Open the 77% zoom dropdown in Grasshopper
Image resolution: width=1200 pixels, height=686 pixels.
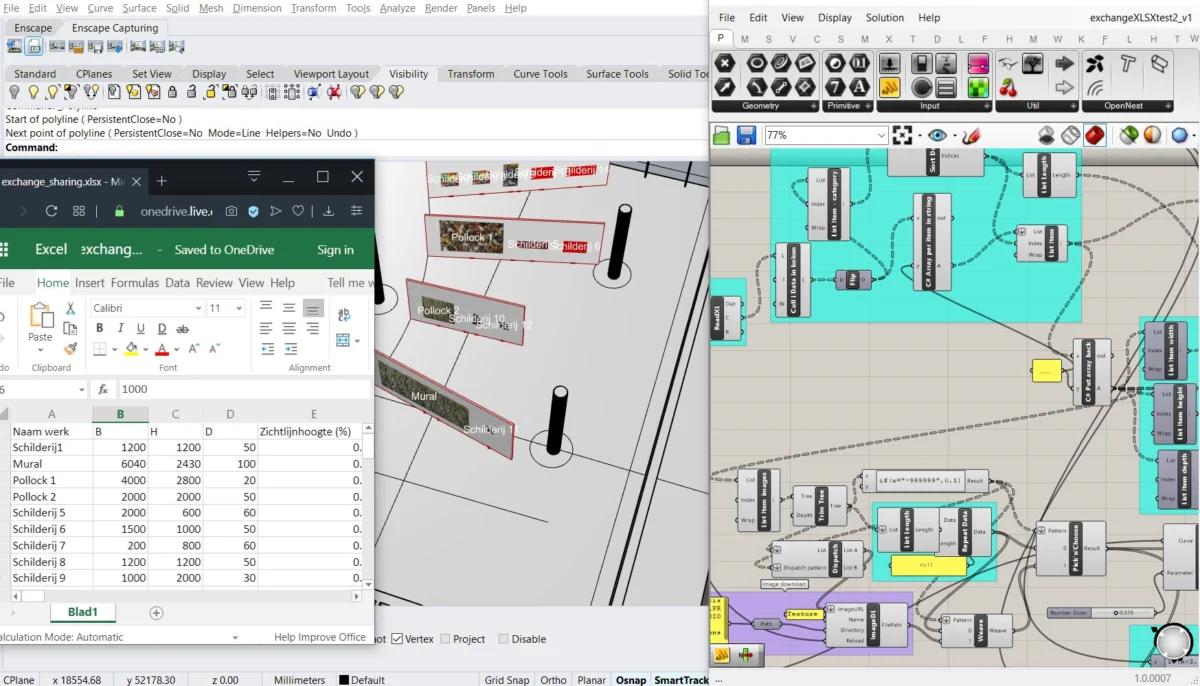coord(880,135)
